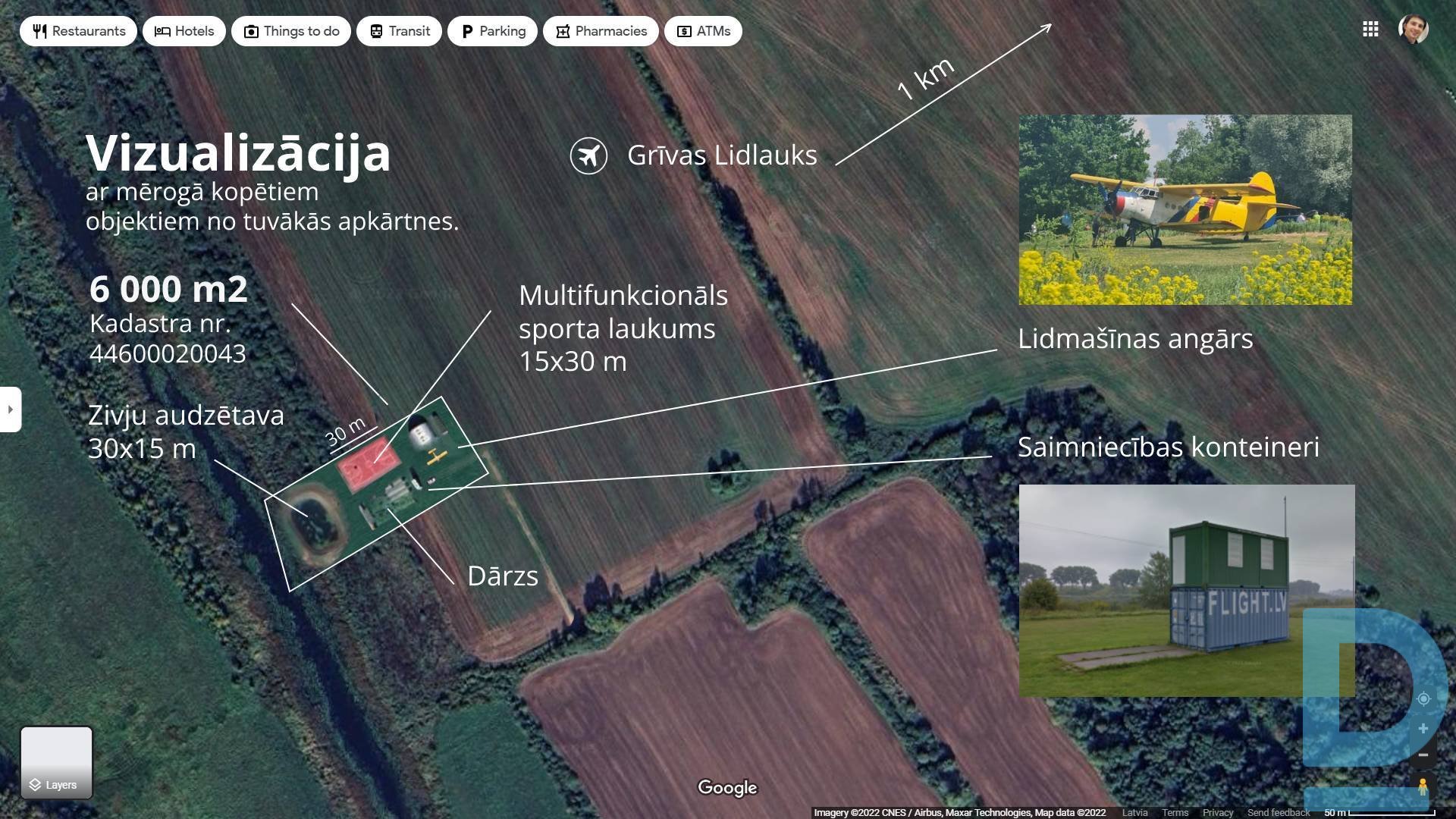This screenshot has width=1456, height=819.
Task: Select the Street View pegman
Action: pos(1423,787)
